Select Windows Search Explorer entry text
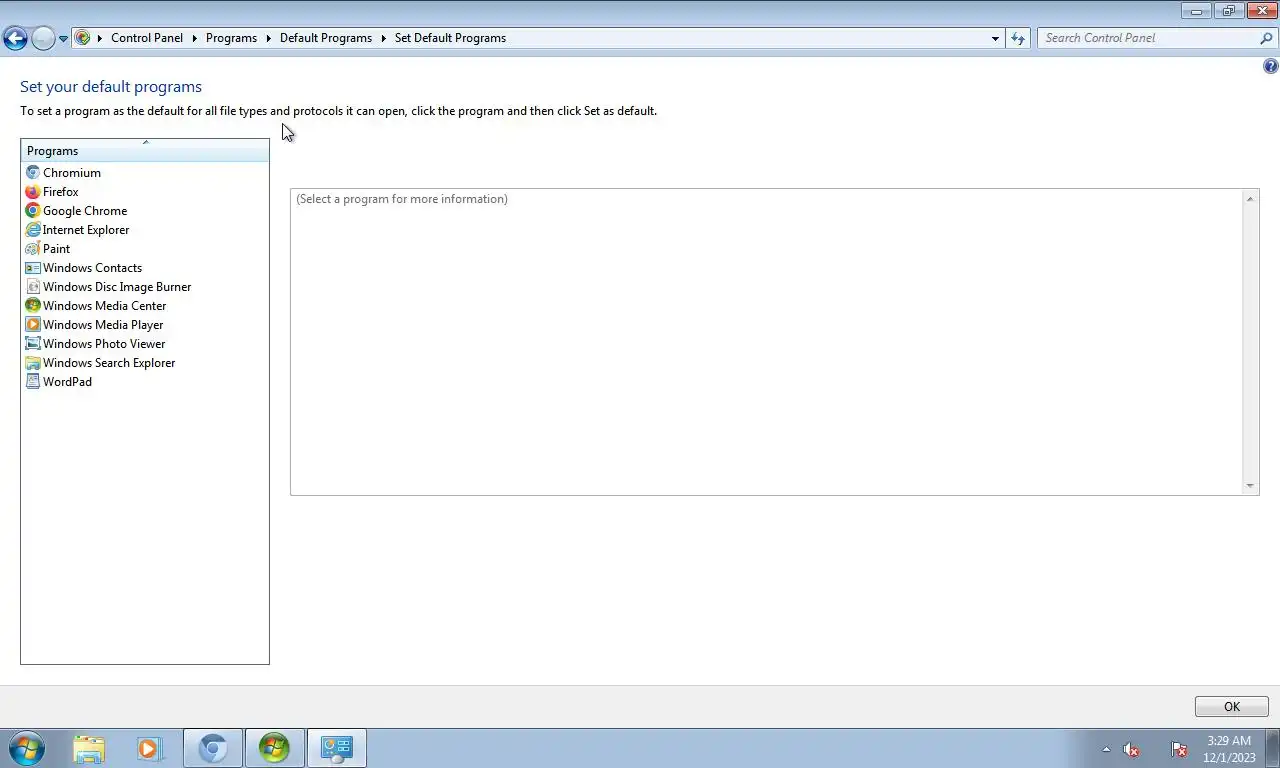 [x=109, y=363]
